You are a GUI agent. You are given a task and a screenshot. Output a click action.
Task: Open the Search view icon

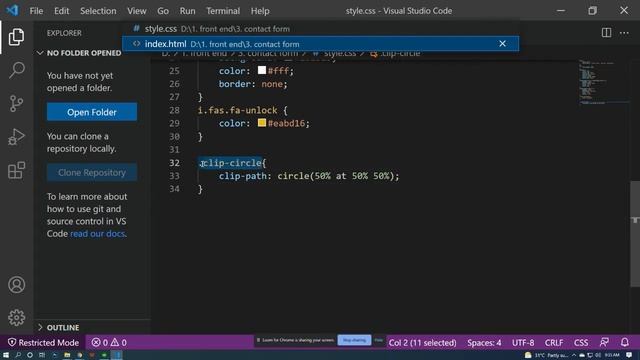point(16,70)
